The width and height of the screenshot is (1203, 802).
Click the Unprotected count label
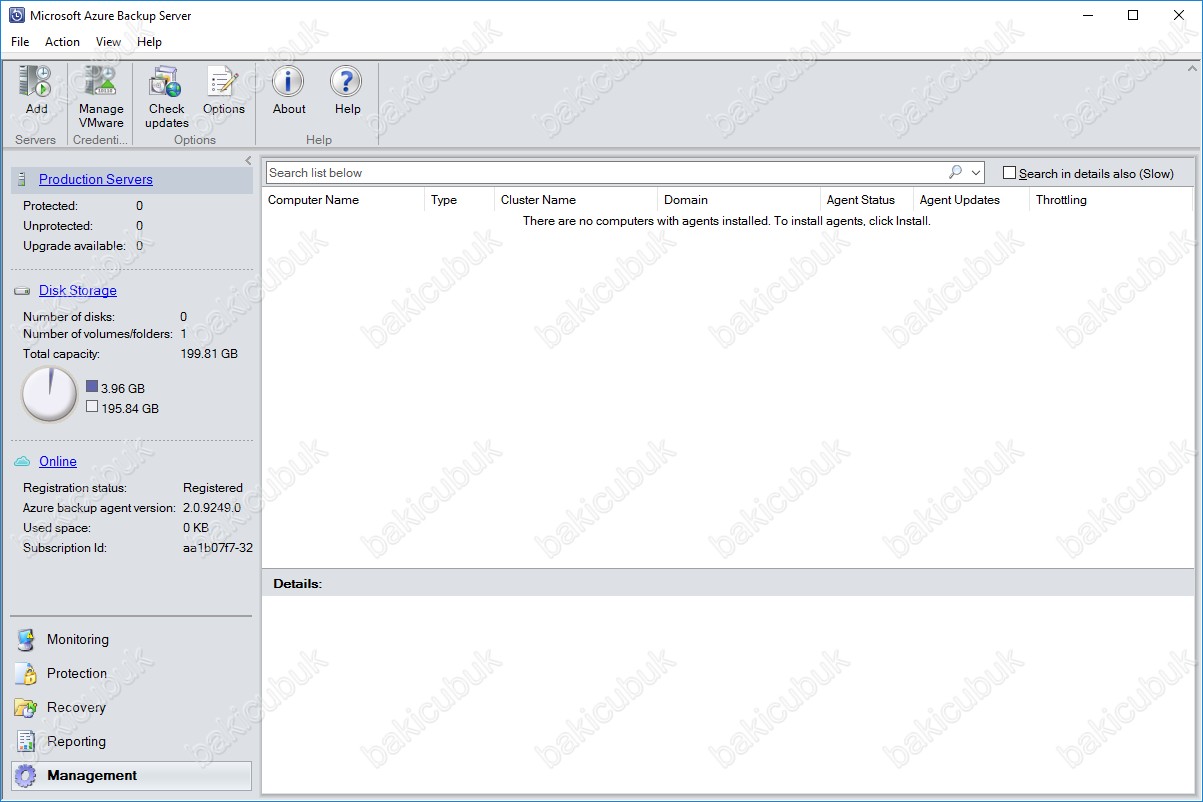[x=58, y=226]
